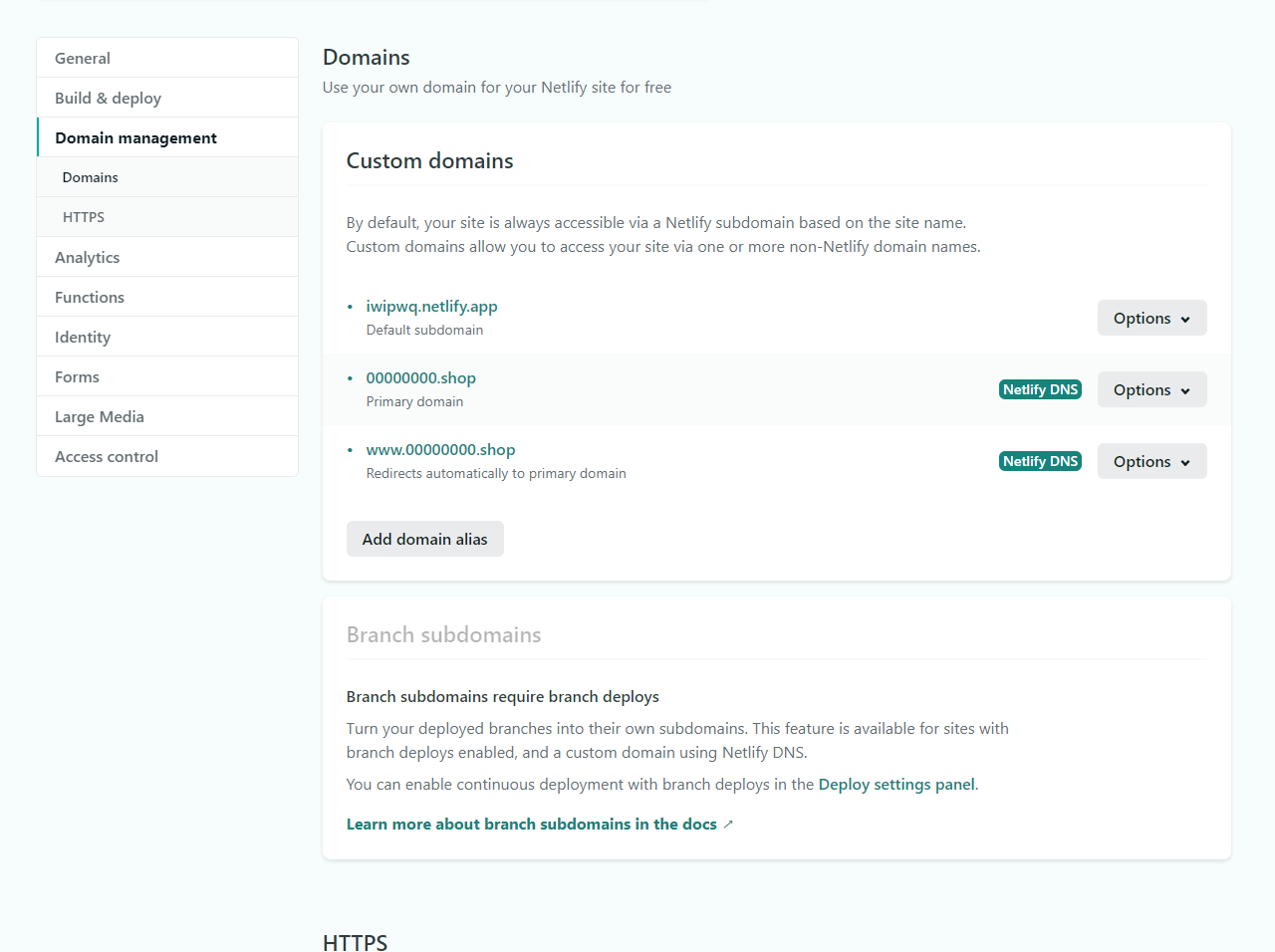Click the Branch subdomains heading
Image resolution: width=1275 pixels, height=952 pixels.
tap(444, 635)
